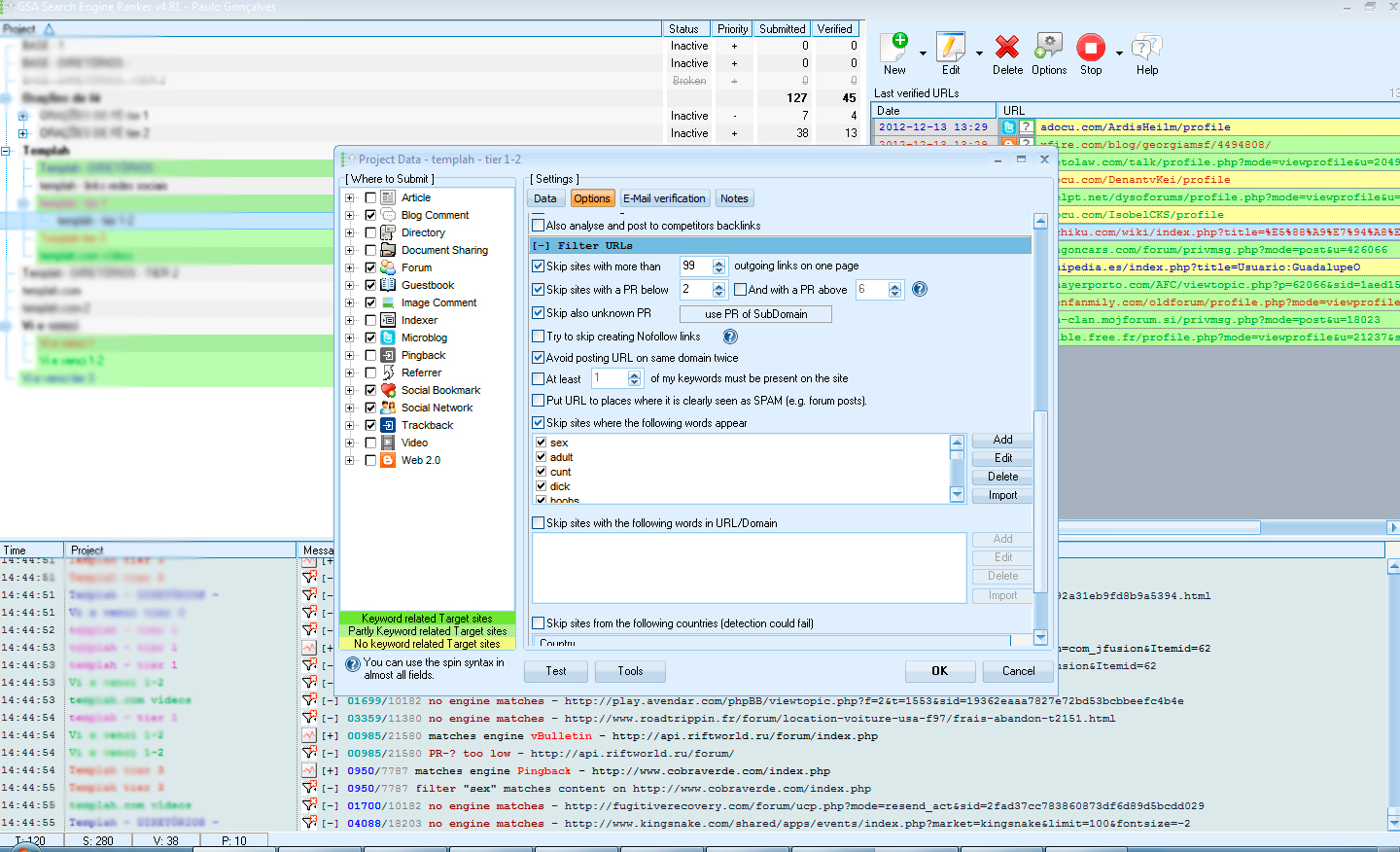Click the Web 2.0 engine icon
This screenshot has height=852, width=1400.
coord(388,460)
